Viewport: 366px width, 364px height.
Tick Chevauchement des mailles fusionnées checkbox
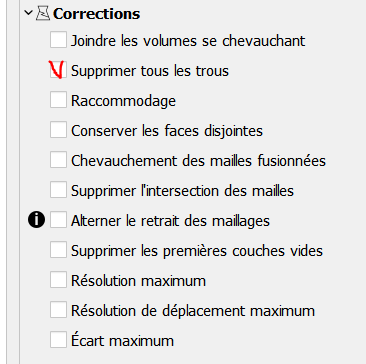click(x=58, y=160)
